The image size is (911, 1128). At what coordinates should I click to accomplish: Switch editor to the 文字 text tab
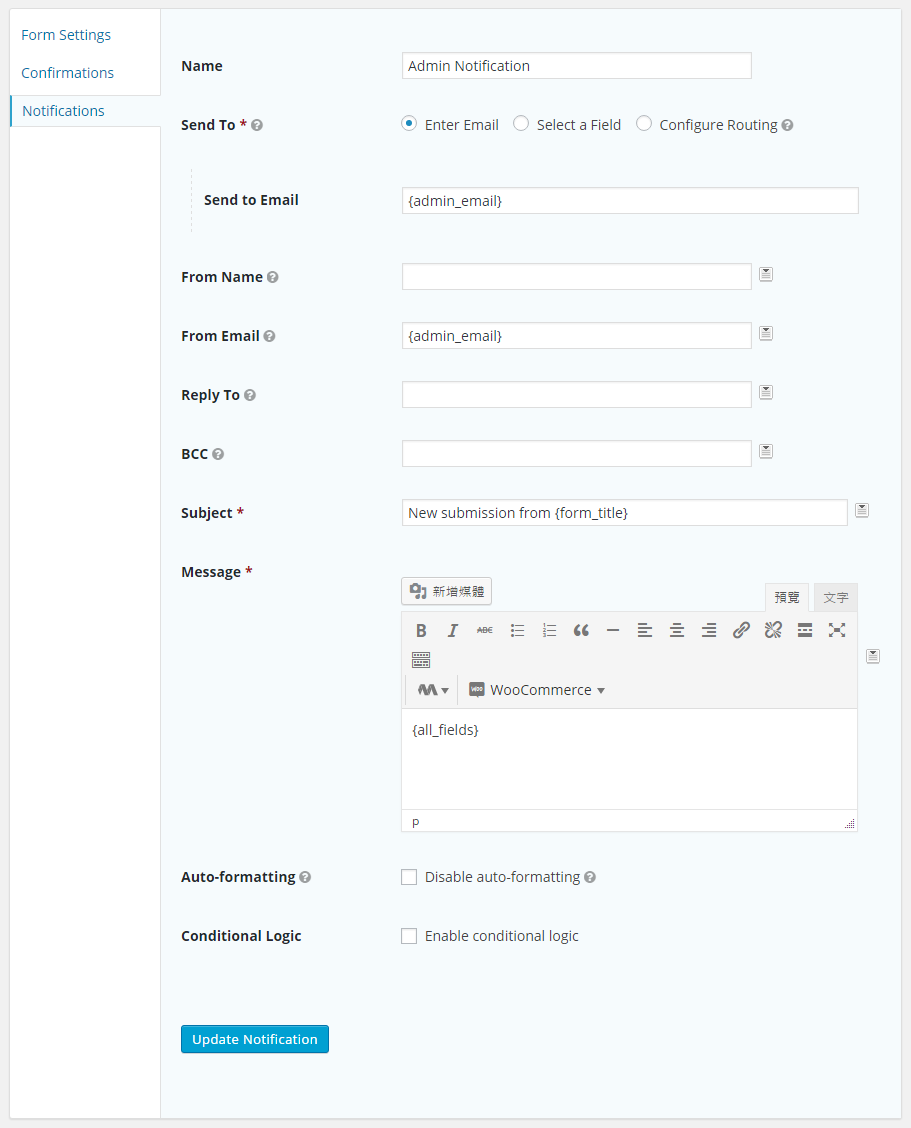pos(836,598)
